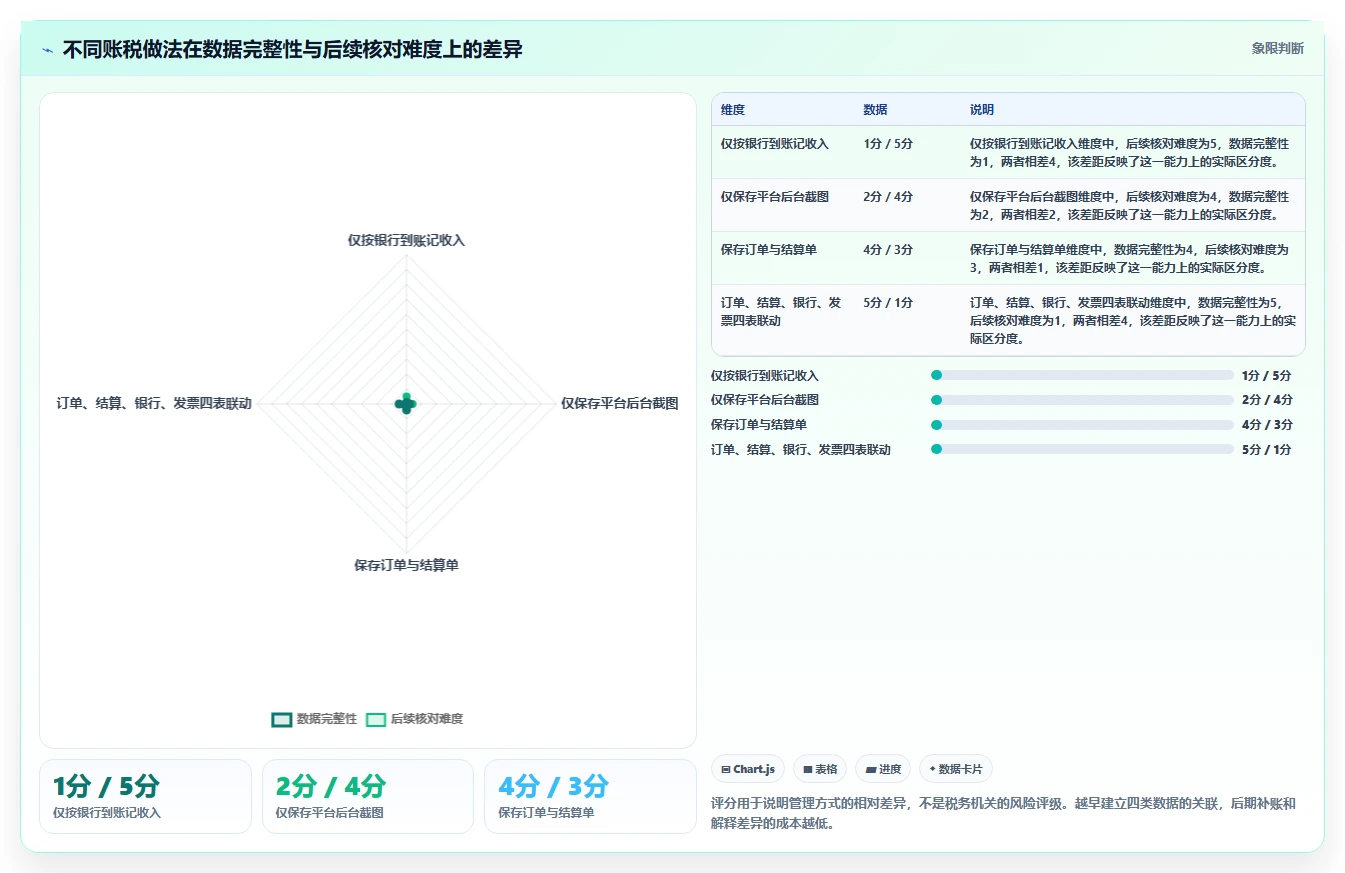Viewport: 1345px width, 873px height.
Task: Click the 说明 table column header
Action: [982, 110]
